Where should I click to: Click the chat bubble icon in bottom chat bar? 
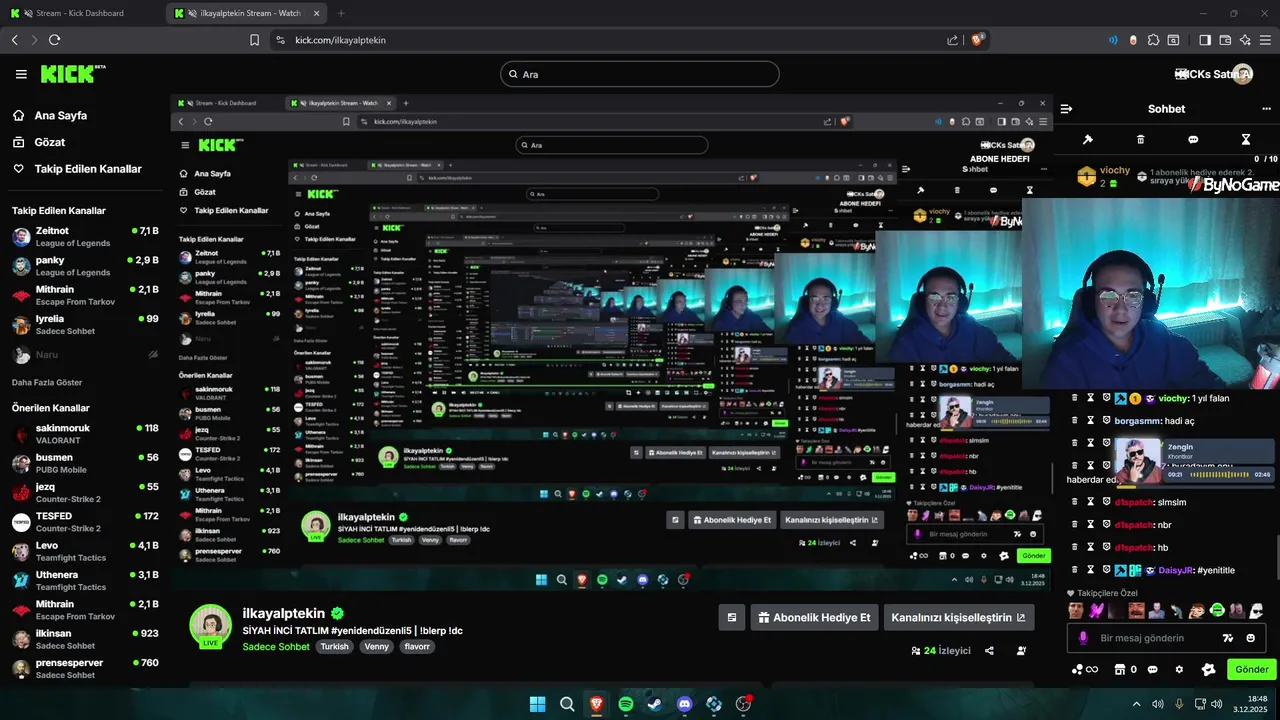[x=1153, y=669]
